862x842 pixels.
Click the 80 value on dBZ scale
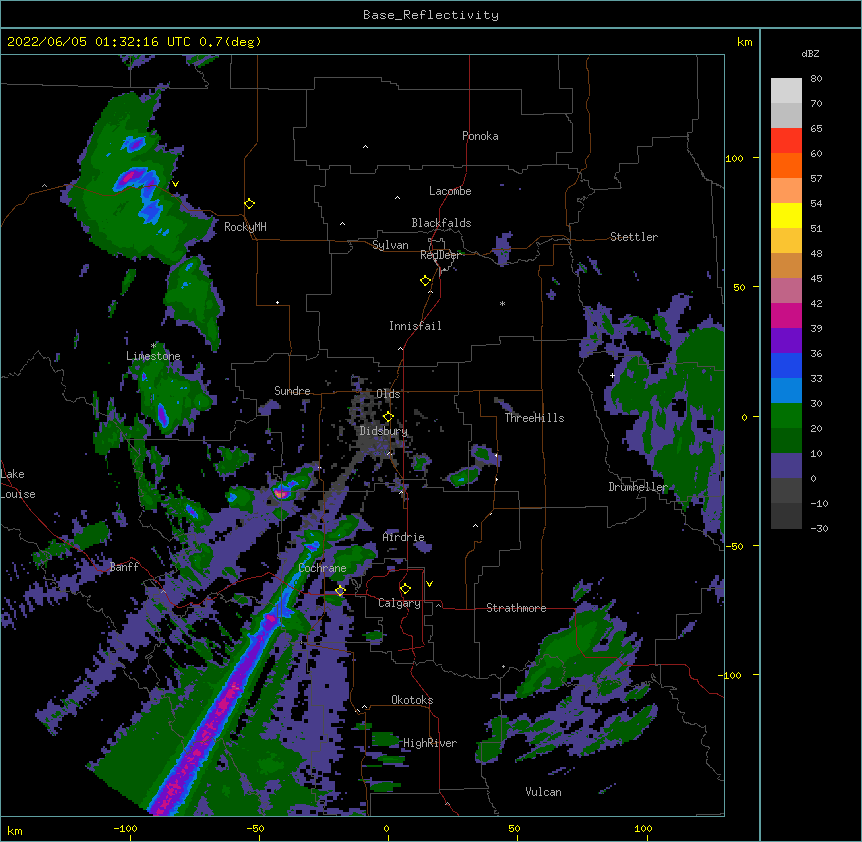(x=816, y=79)
